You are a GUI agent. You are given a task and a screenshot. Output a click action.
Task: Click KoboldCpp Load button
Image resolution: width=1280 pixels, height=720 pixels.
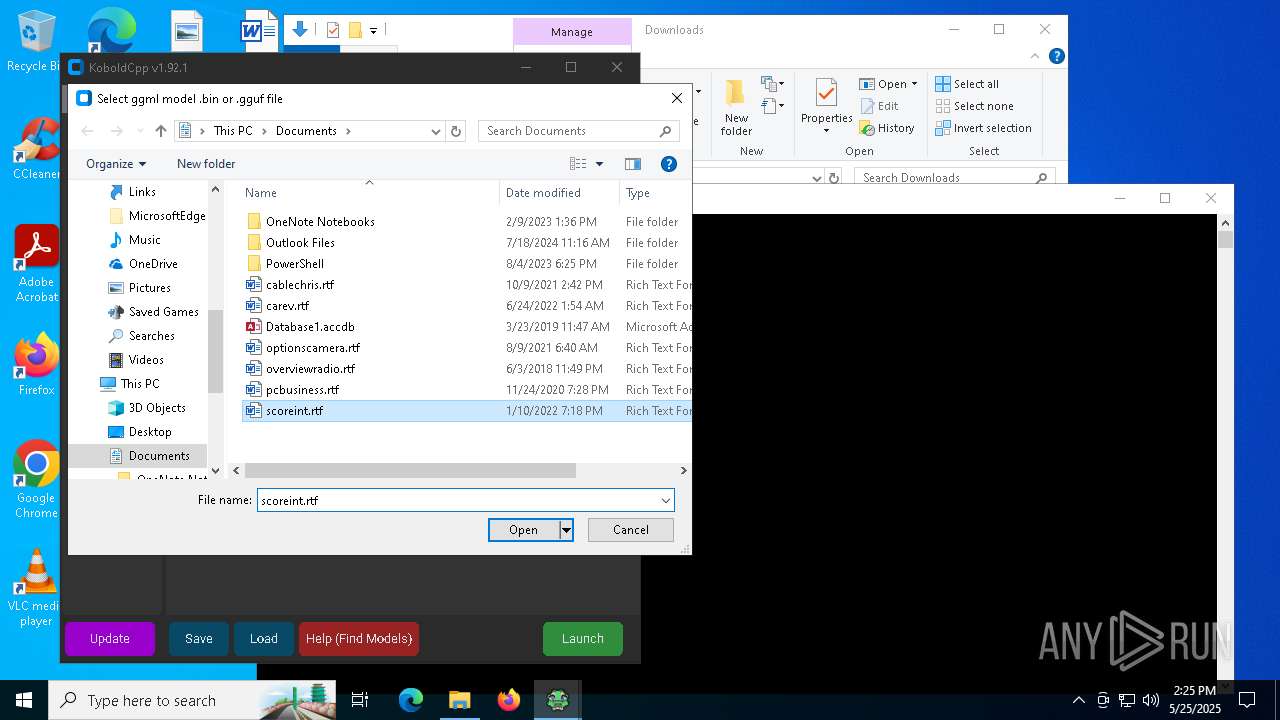pos(264,639)
